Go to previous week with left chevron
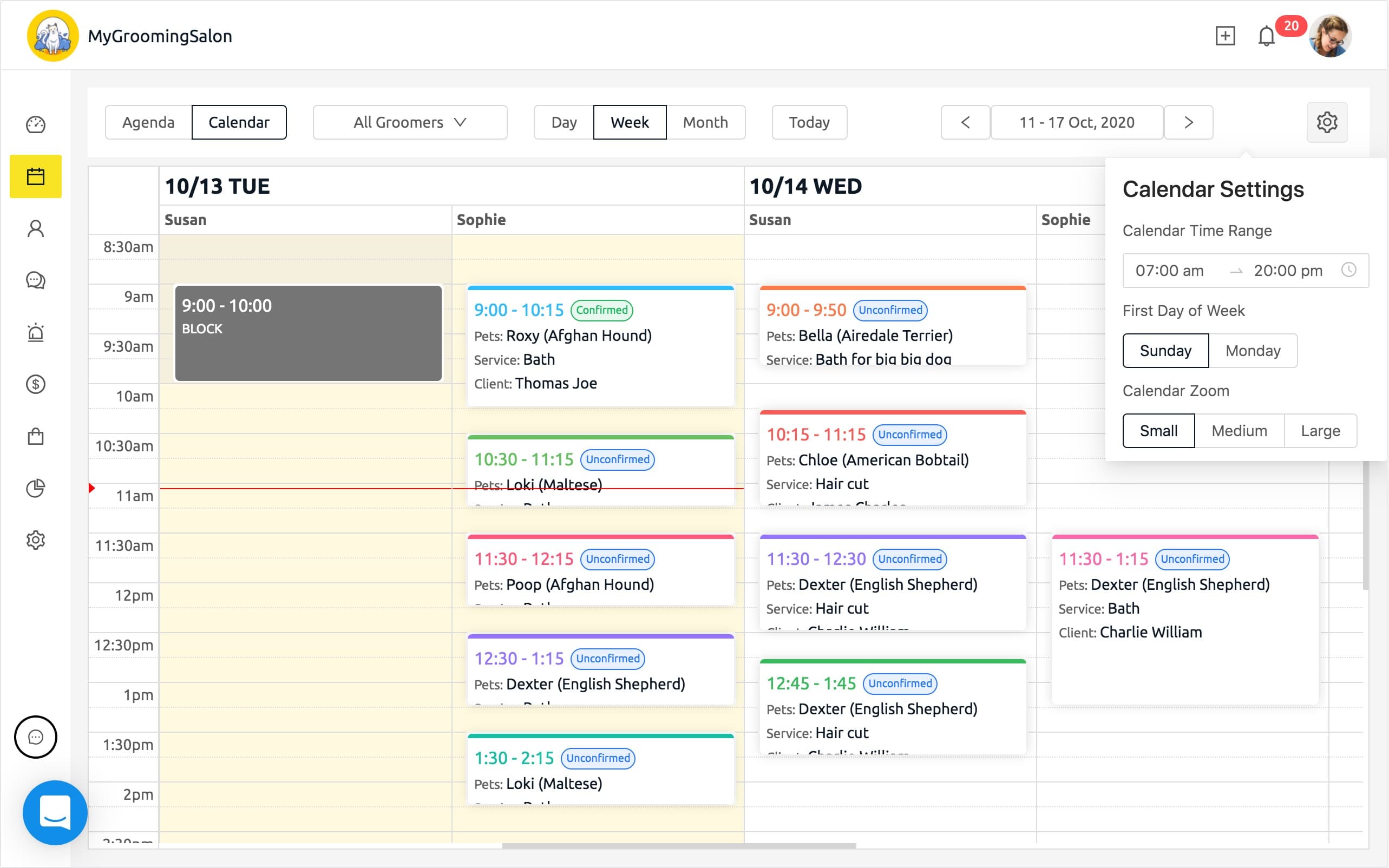Image resolution: width=1389 pixels, height=868 pixels. (x=965, y=122)
